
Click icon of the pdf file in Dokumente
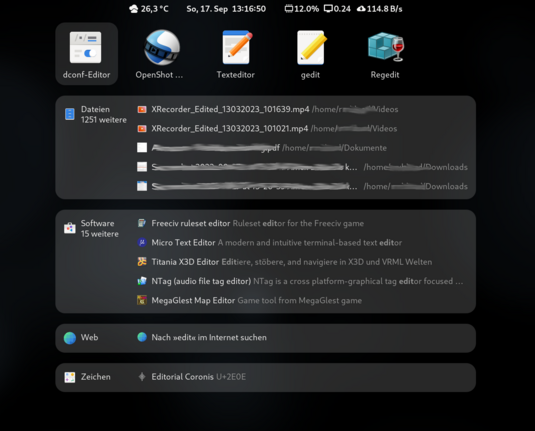coord(142,147)
